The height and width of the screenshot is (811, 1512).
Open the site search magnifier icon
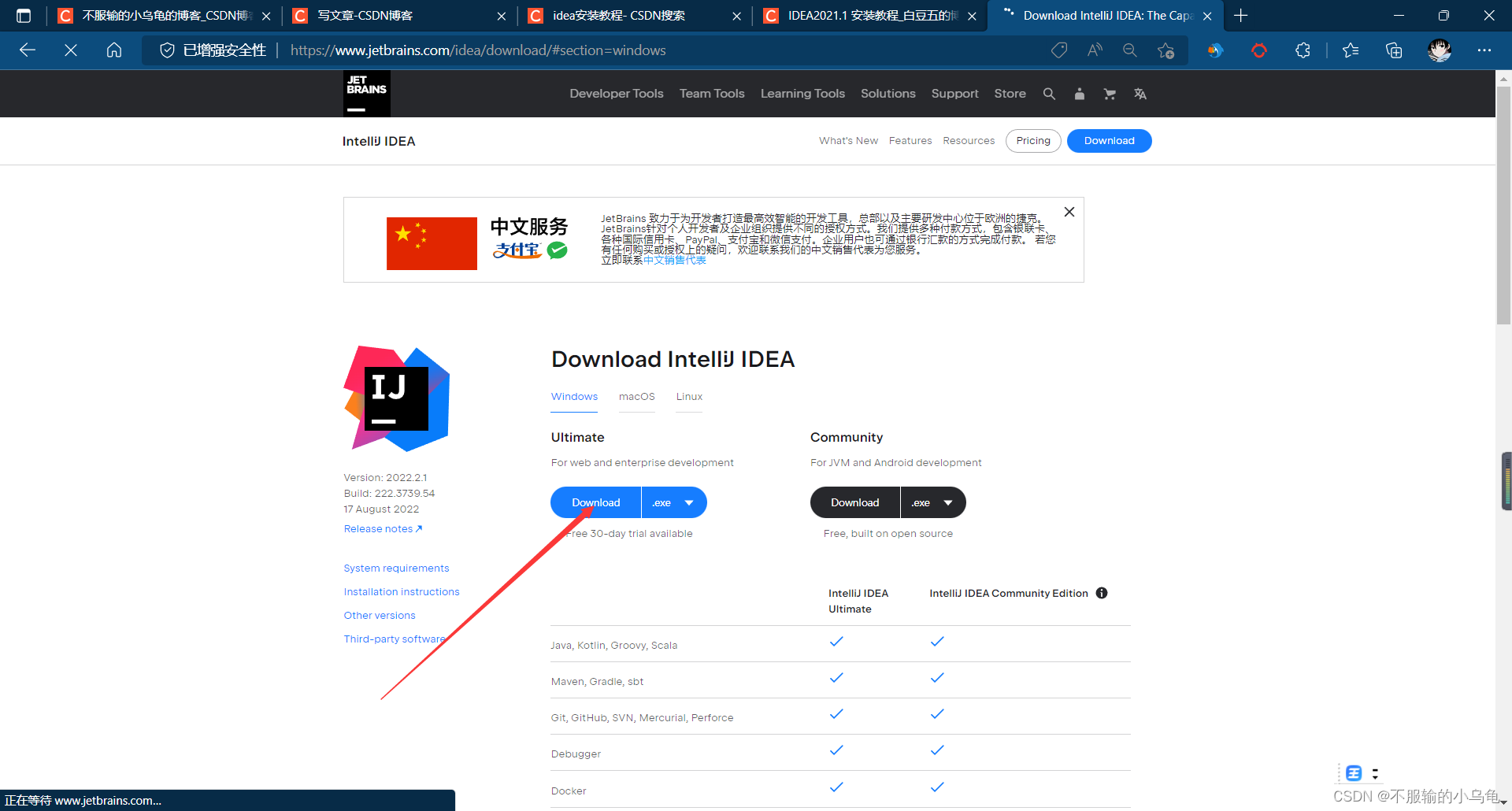[1049, 94]
